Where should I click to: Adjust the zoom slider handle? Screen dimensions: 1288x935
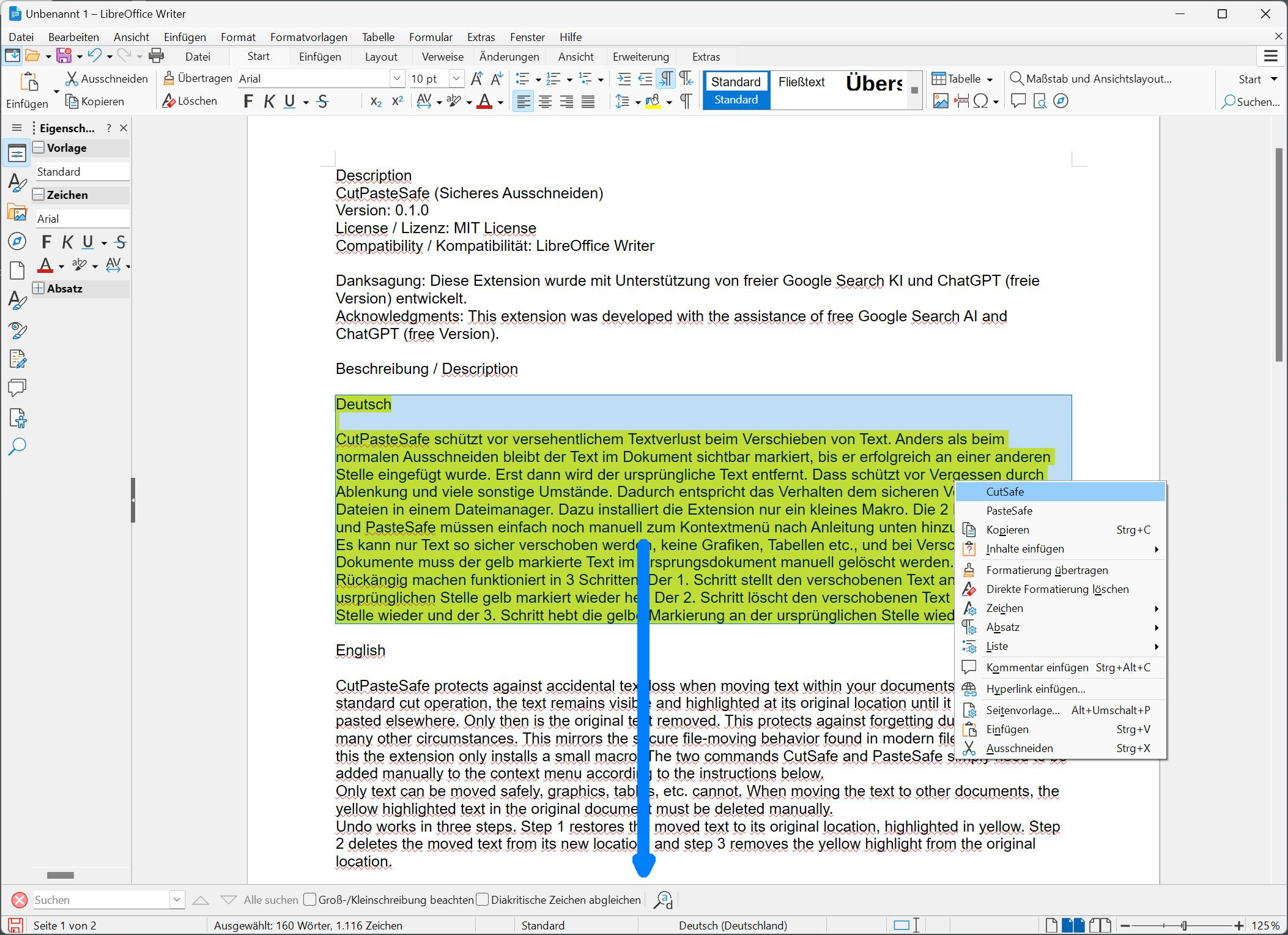1184,925
